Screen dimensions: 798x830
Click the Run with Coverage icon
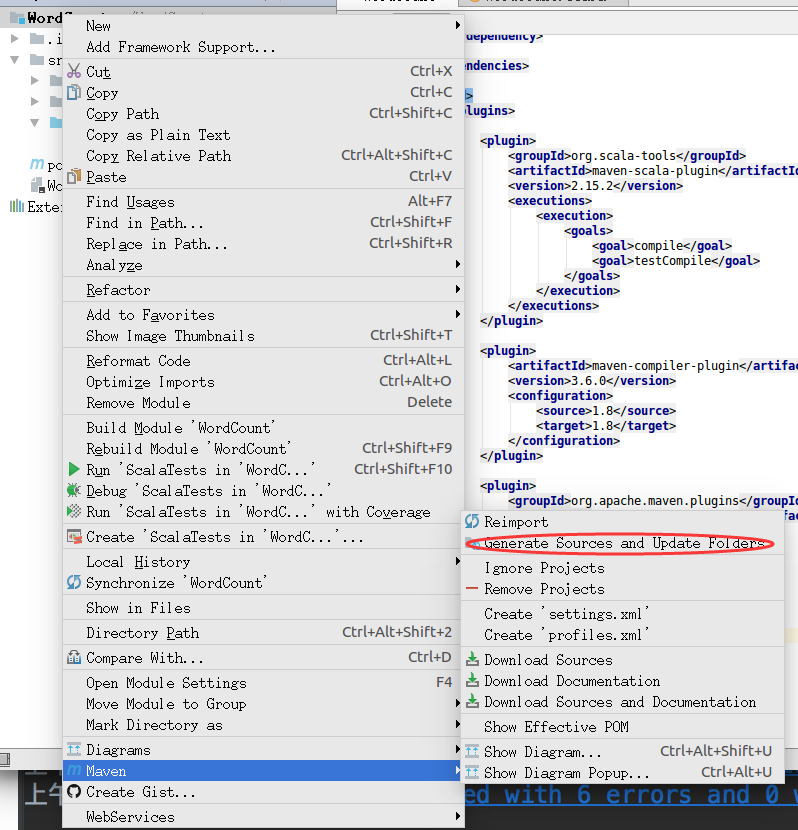pyautogui.click(x=74, y=511)
